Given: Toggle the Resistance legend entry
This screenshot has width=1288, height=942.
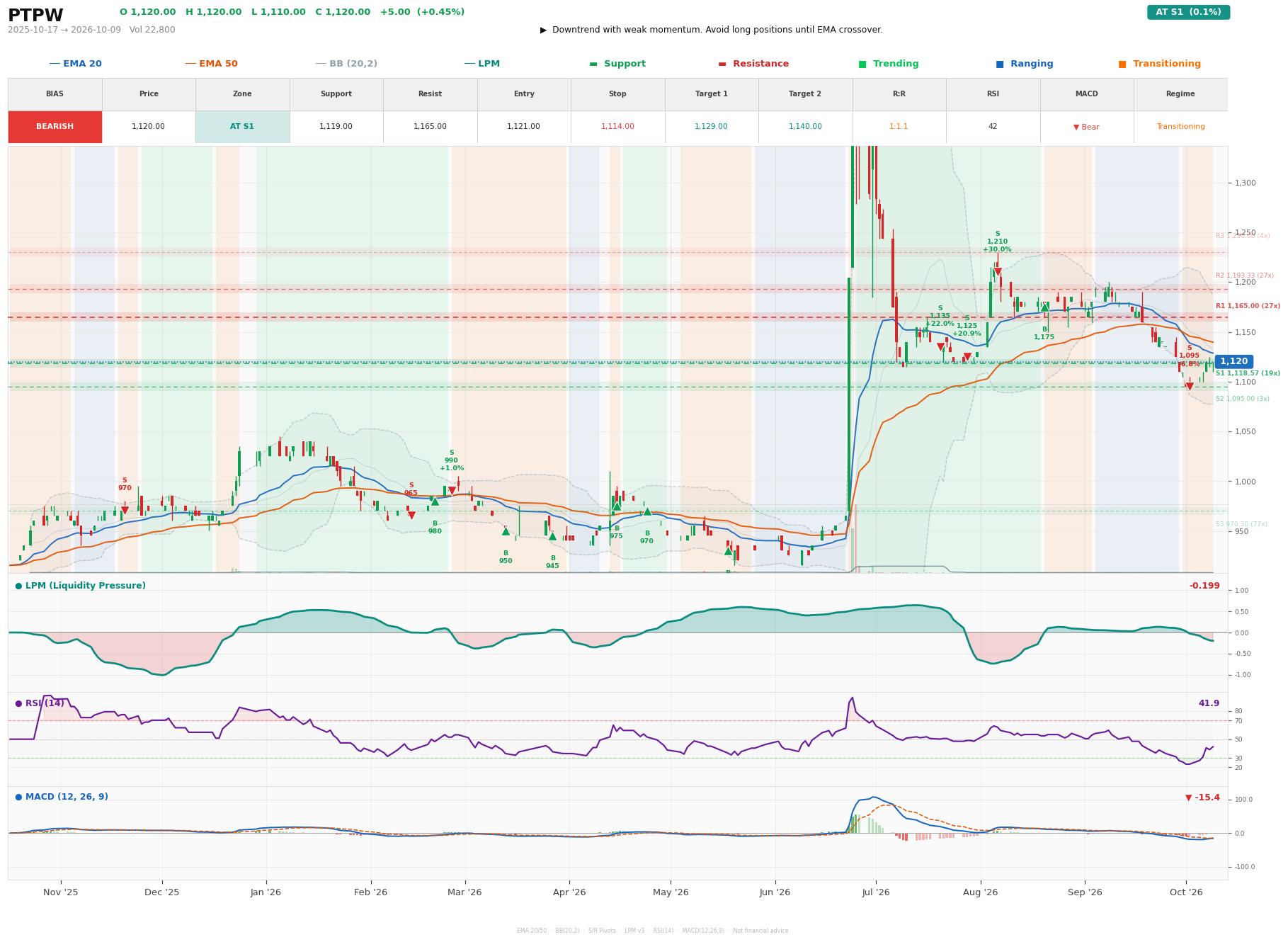Looking at the screenshot, I should click(x=753, y=64).
